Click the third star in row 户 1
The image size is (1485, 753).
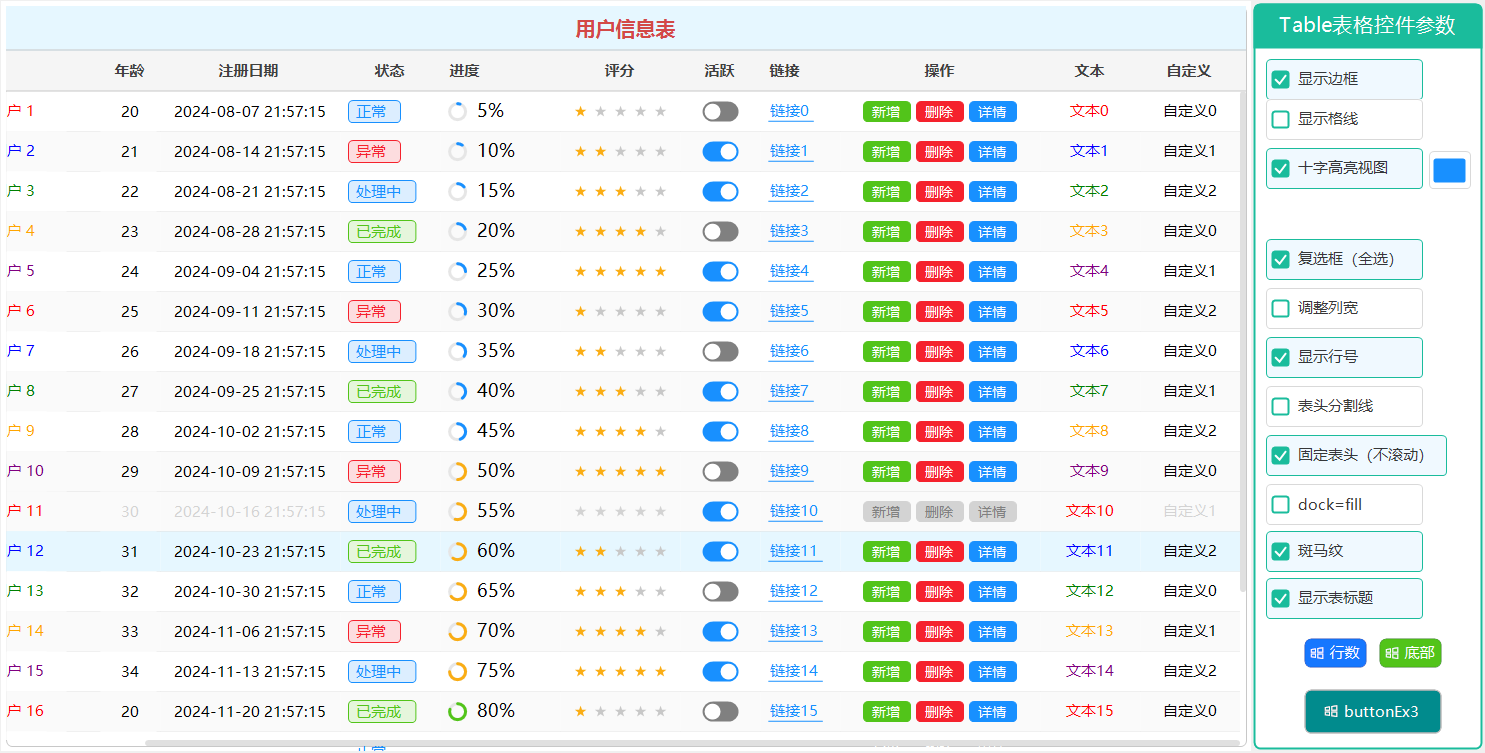tap(620, 111)
